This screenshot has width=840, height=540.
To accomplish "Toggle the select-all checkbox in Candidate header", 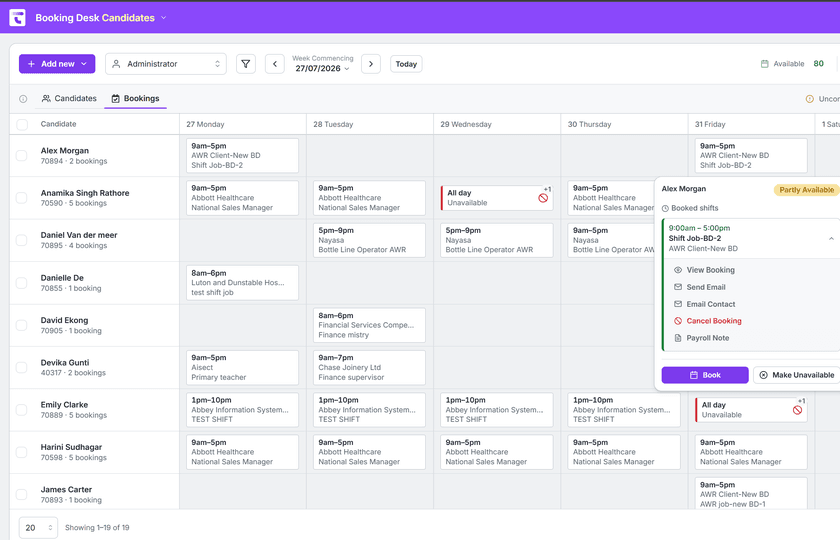I will pos(22,124).
